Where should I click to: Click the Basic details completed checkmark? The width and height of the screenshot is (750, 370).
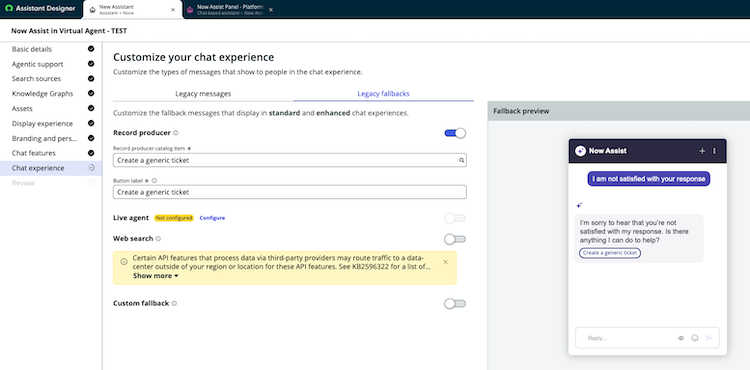coord(91,49)
